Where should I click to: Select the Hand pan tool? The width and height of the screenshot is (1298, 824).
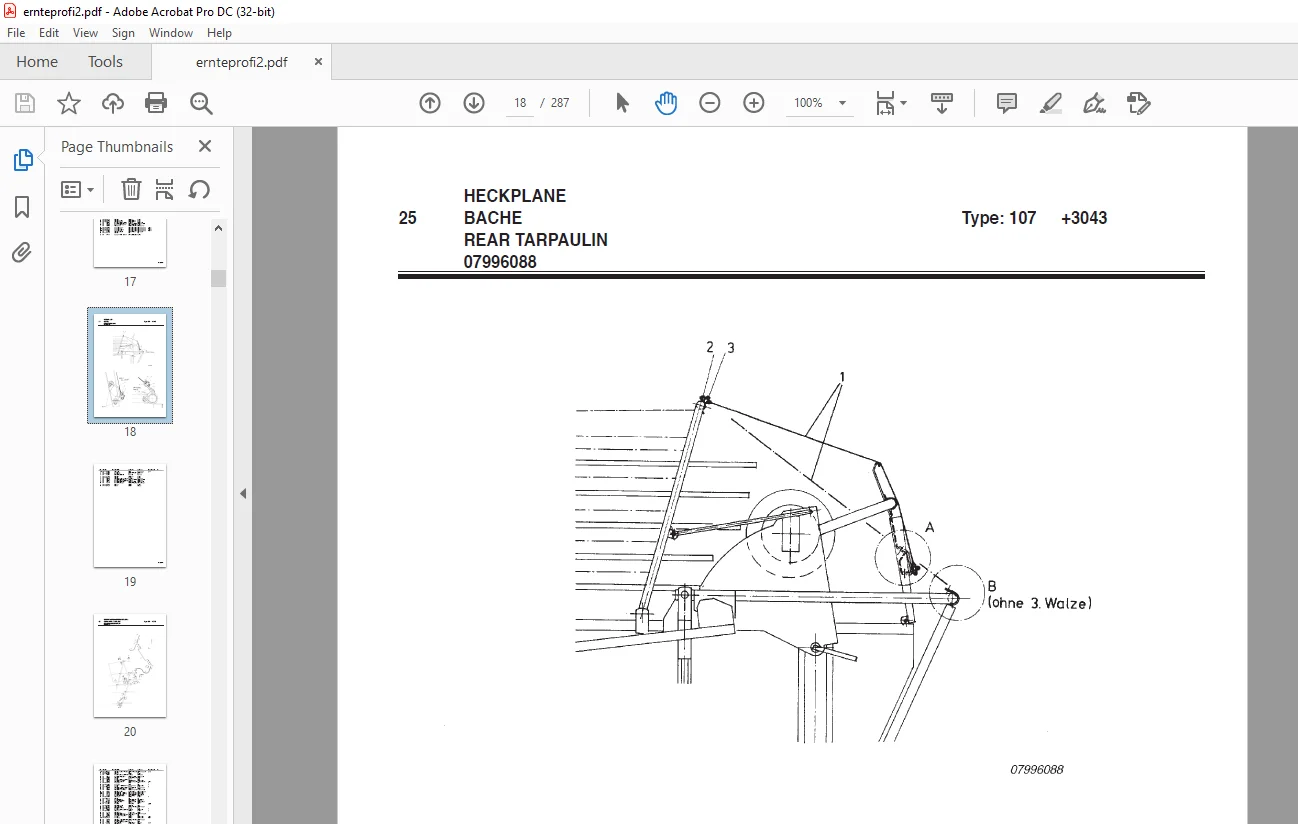click(666, 103)
